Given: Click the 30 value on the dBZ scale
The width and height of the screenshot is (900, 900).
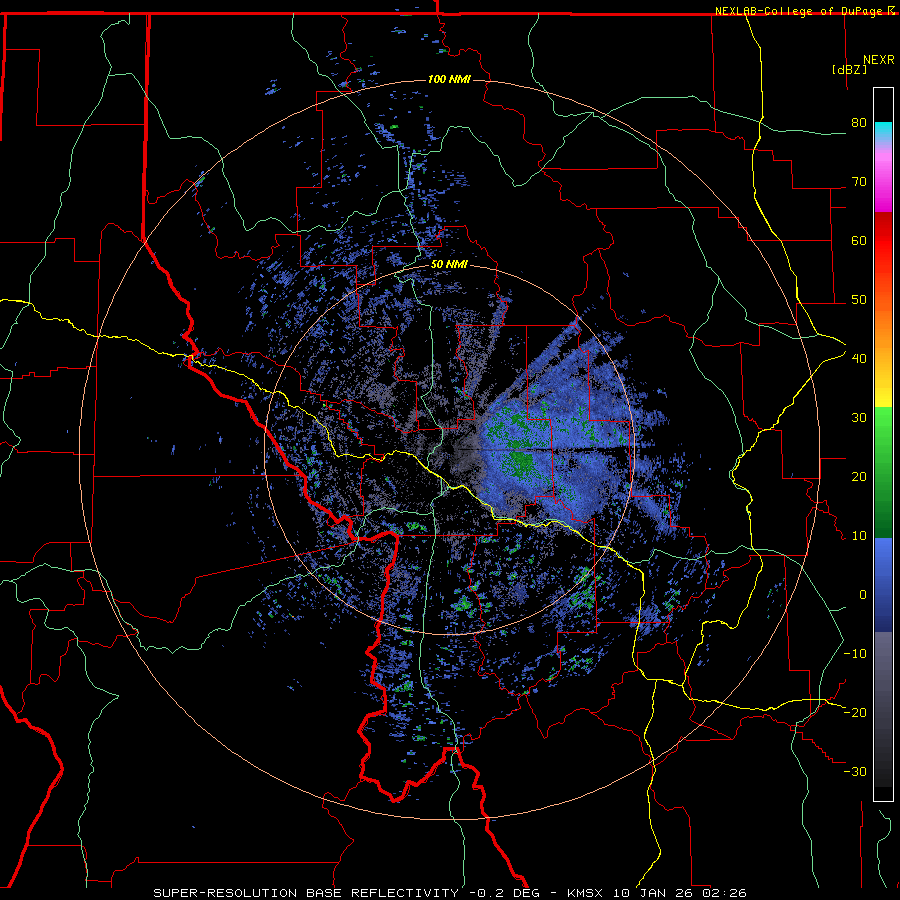Looking at the screenshot, I should pyautogui.click(x=859, y=418).
